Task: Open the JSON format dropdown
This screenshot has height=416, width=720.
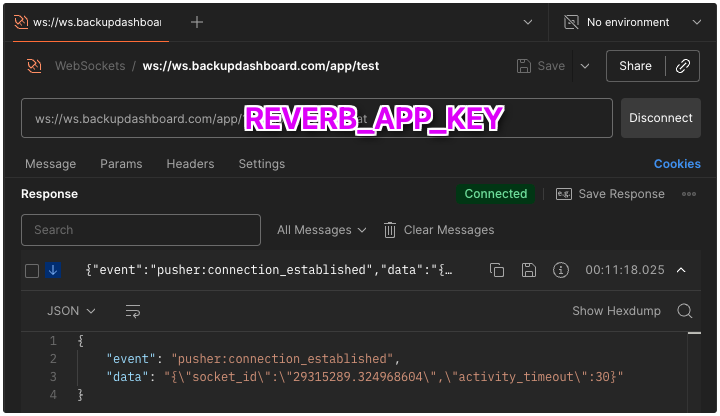Action: pyautogui.click(x=71, y=311)
